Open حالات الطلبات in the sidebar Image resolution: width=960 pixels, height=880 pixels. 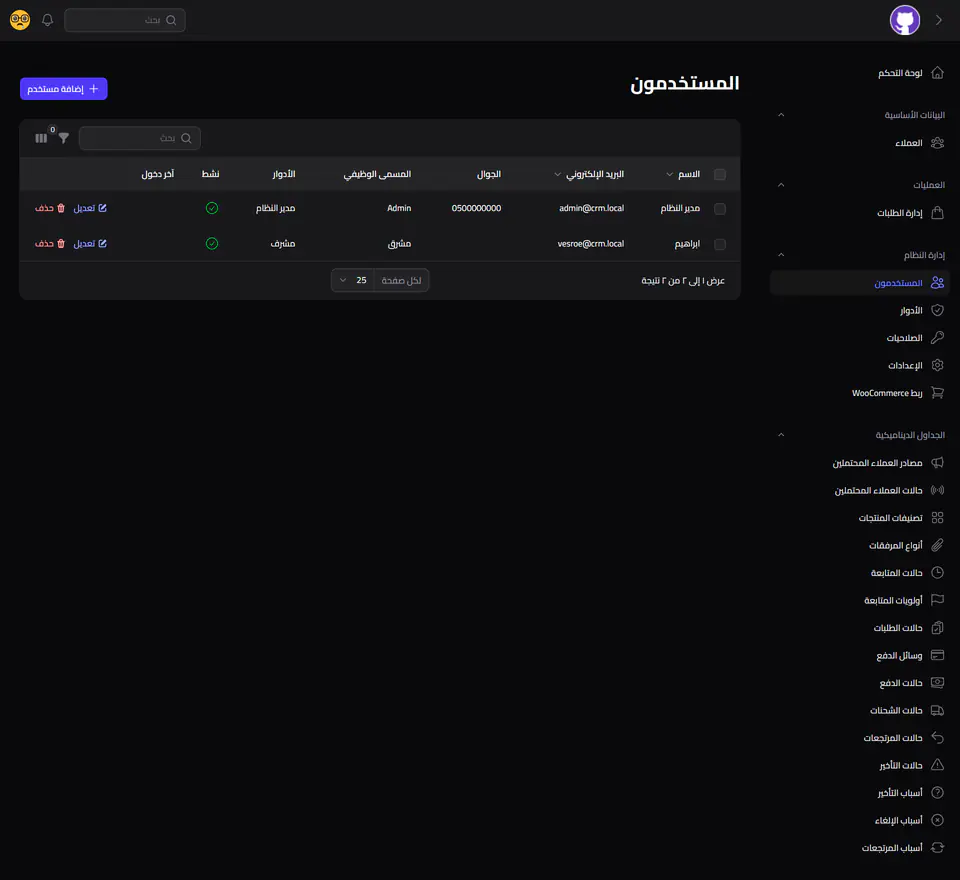tap(860, 628)
